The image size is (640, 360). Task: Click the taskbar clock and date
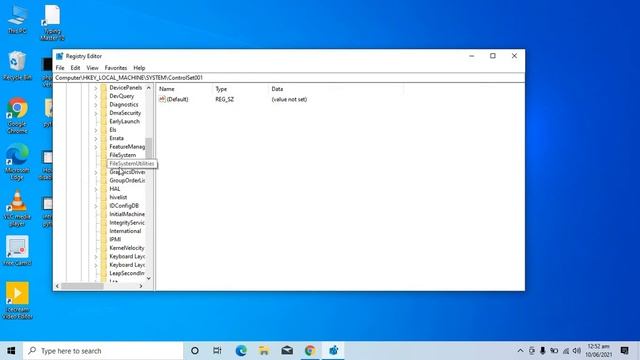tap(599, 351)
